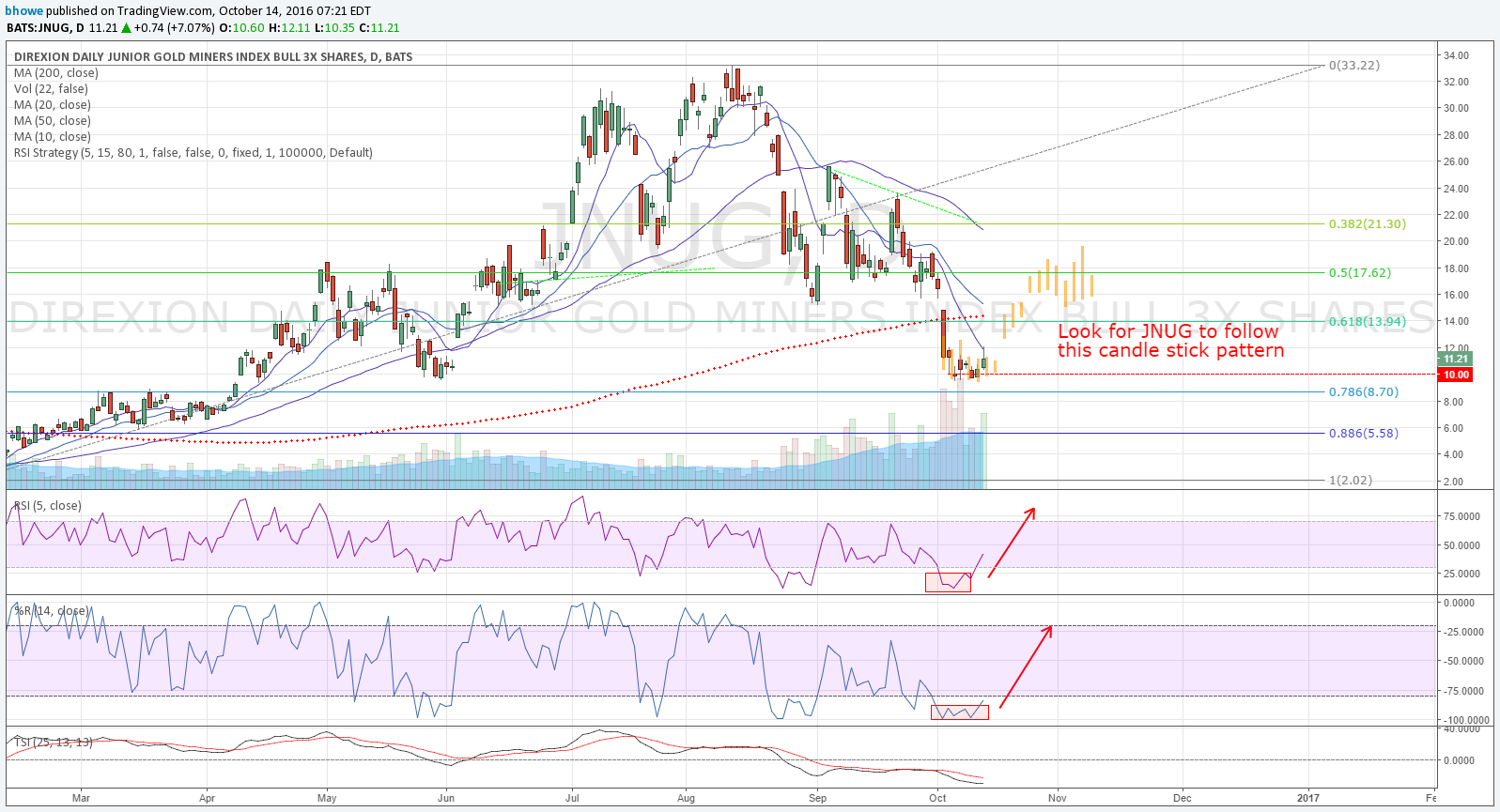Click the 0(33.22) Fibonacci level label
This screenshot has height=812, width=1500.
tap(1354, 66)
